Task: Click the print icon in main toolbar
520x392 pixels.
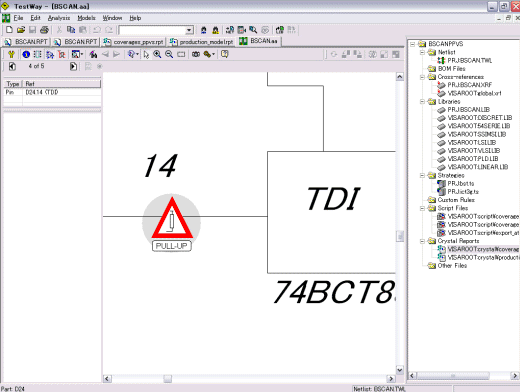Action: (x=44, y=30)
